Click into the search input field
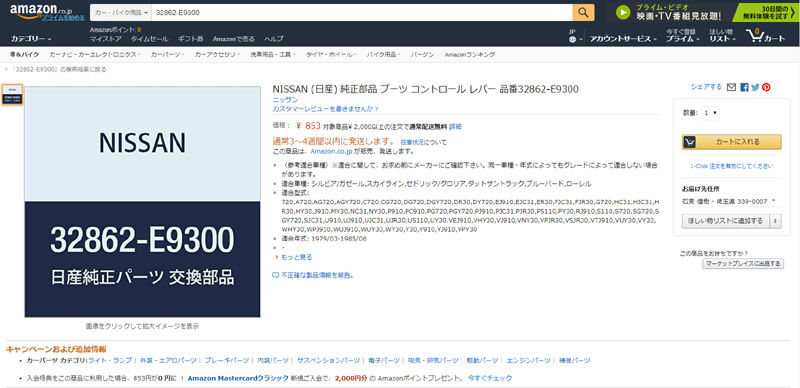The image size is (800, 388). 362,13
